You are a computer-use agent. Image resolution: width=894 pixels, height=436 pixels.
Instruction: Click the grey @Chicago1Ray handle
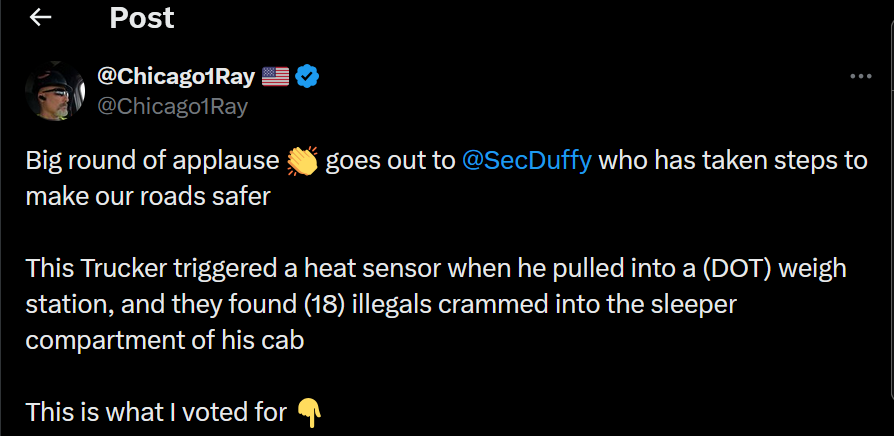pos(171,105)
